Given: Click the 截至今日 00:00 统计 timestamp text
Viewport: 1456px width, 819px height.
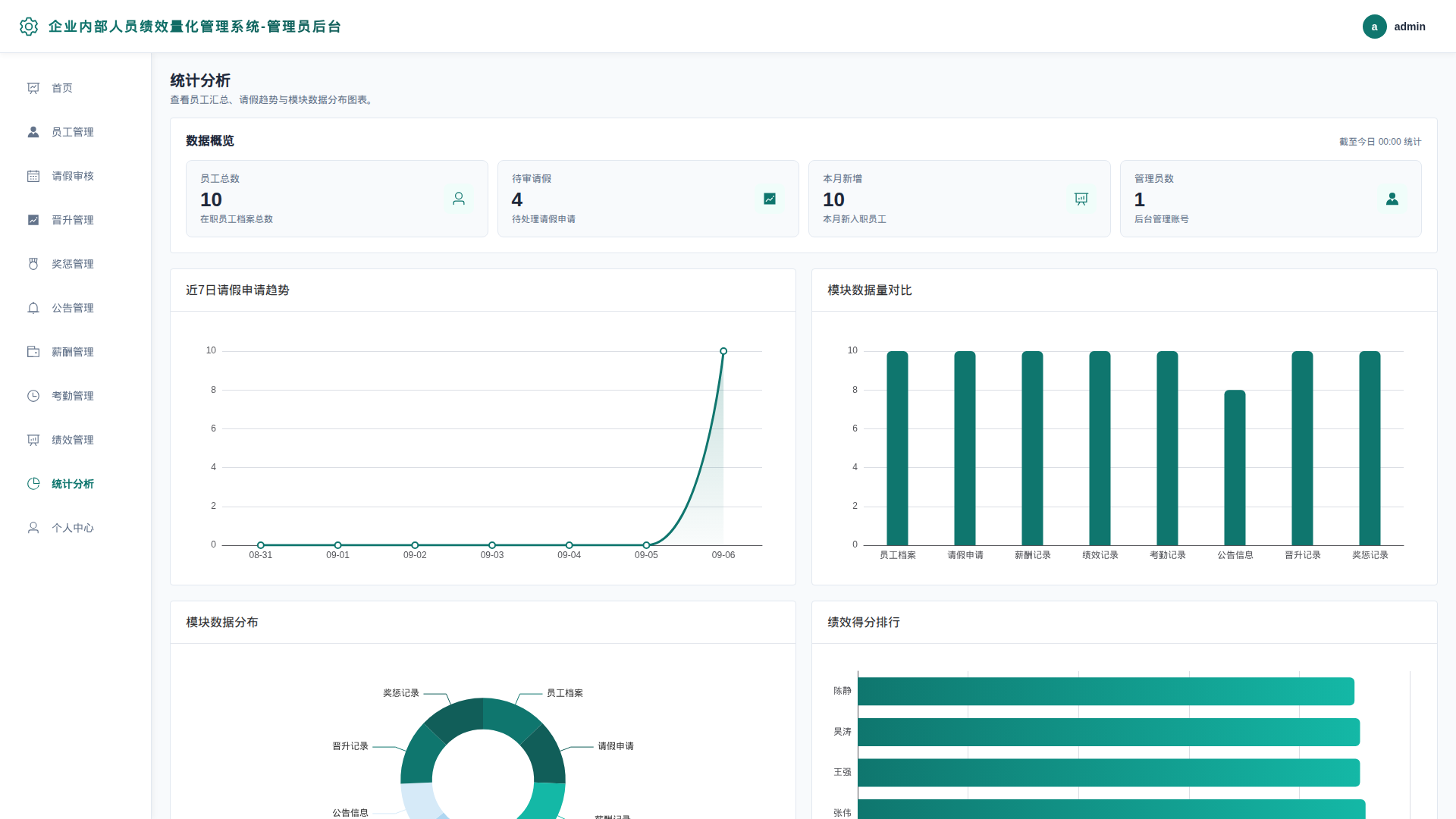Looking at the screenshot, I should click(1380, 142).
